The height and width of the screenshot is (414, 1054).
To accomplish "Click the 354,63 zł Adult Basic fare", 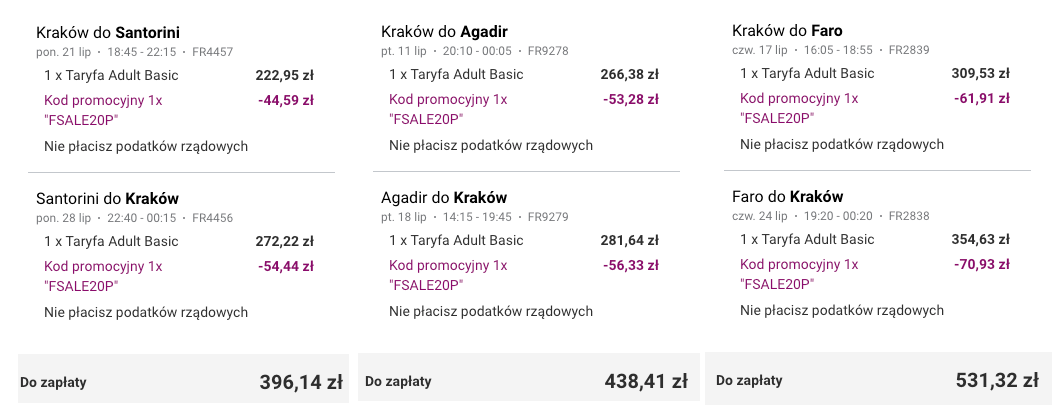I will [x=981, y=239].
